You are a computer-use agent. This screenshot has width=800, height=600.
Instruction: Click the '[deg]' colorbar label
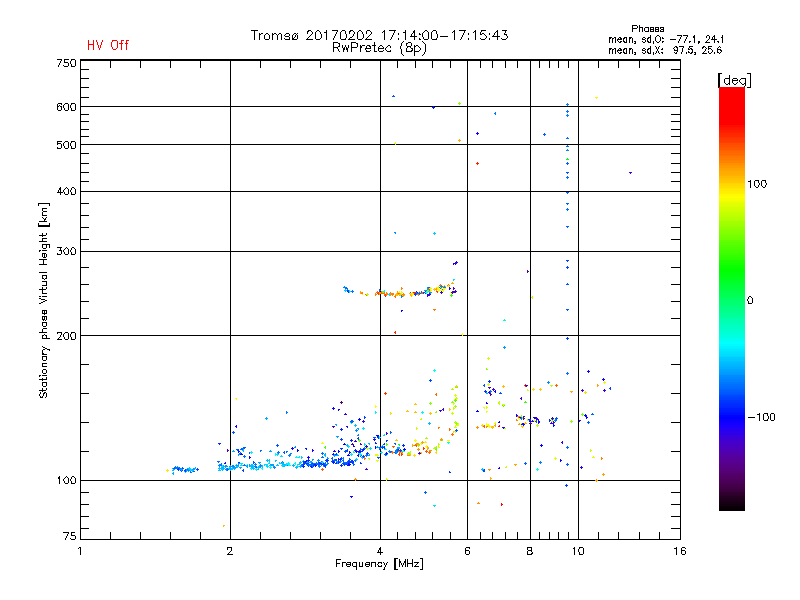(x=734, y=81)
